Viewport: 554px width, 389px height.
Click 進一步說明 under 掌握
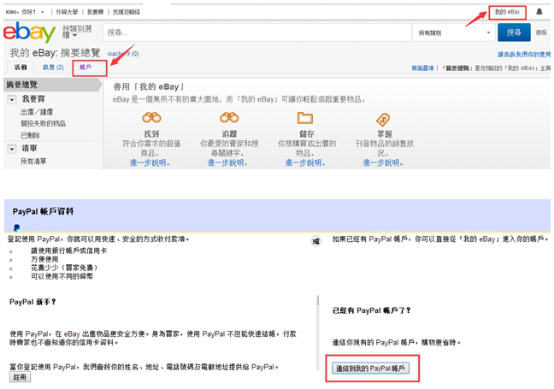pyautogui.click(x=383, y=163)
